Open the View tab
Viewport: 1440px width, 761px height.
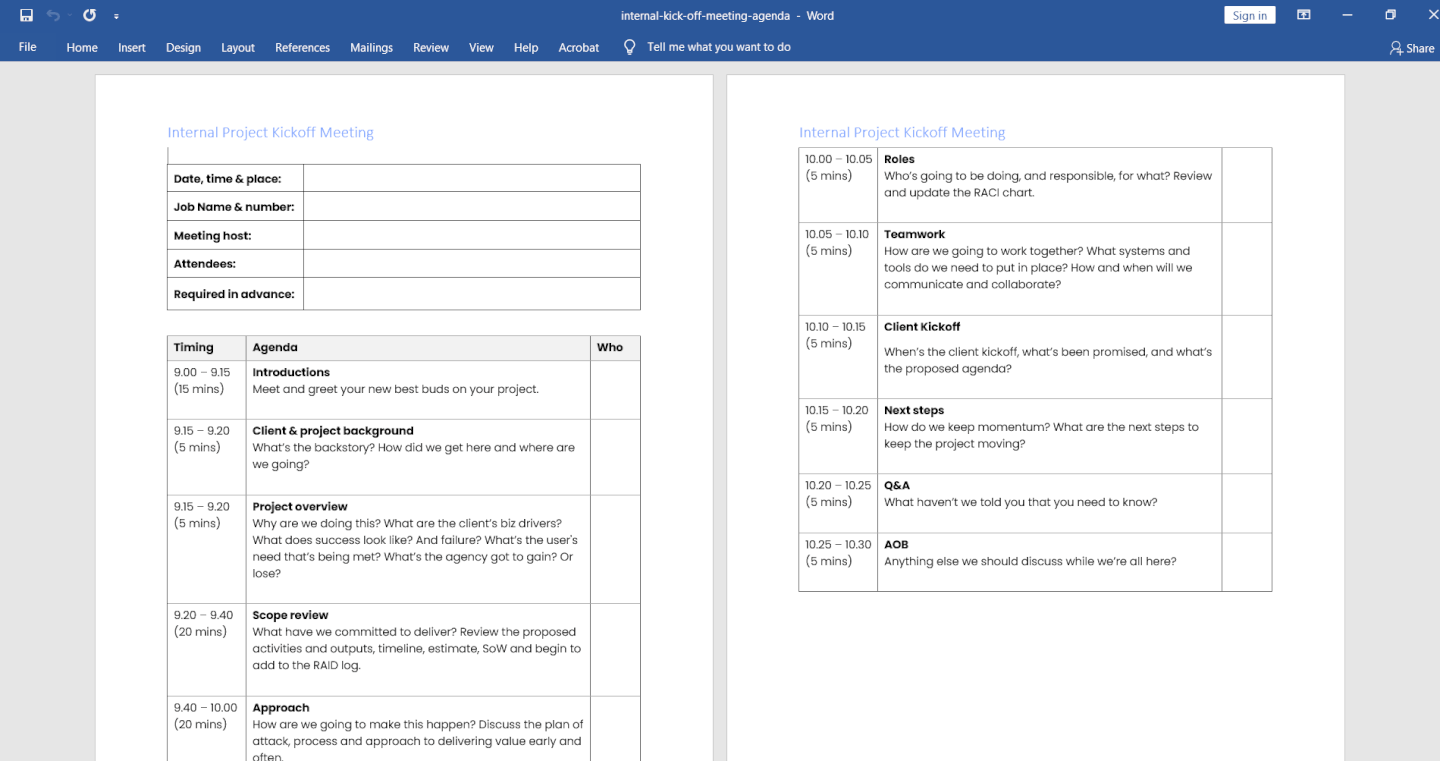(481, 47)
